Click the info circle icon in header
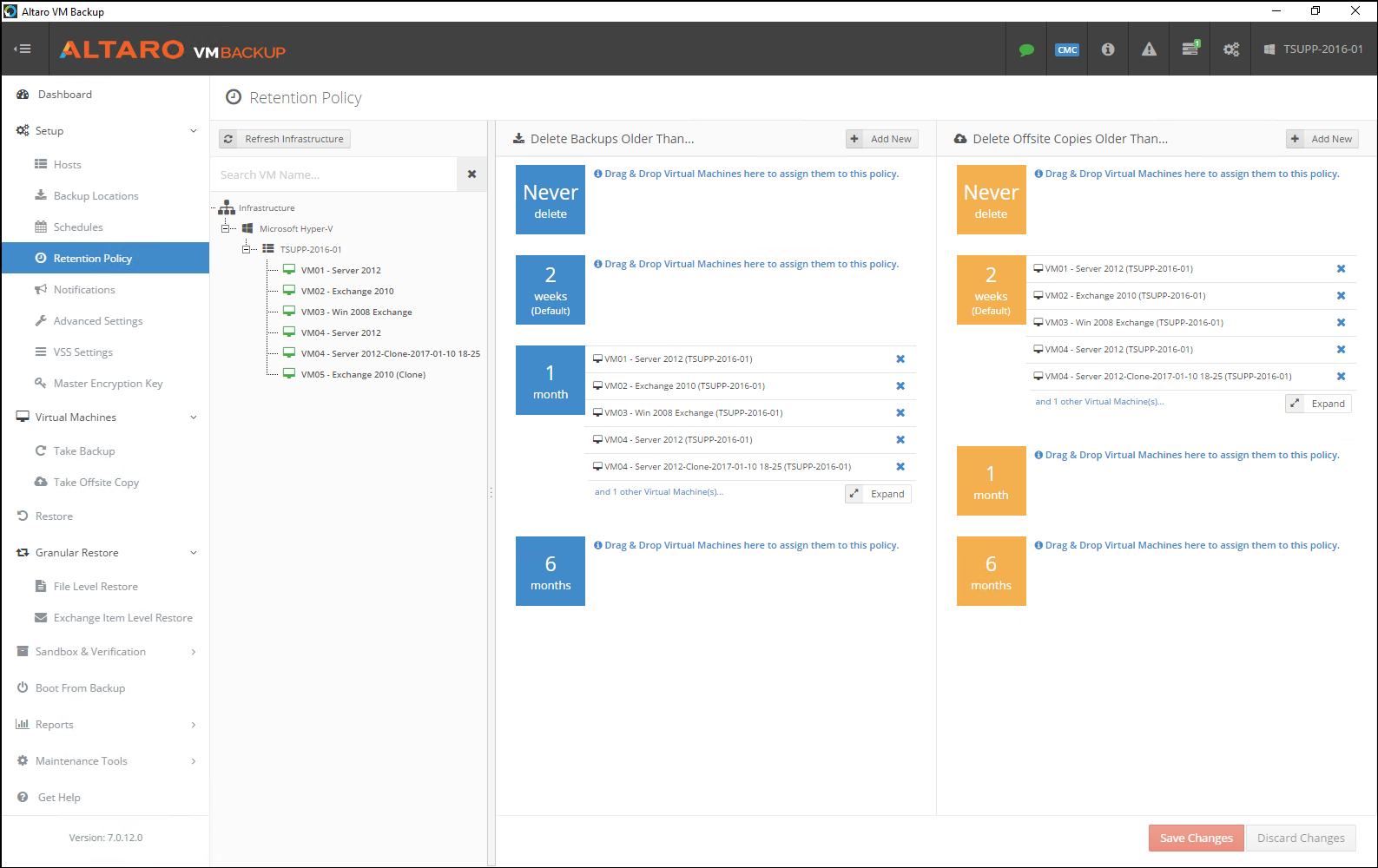This screenshot has height=868, width=1378. click(1108, 49)
